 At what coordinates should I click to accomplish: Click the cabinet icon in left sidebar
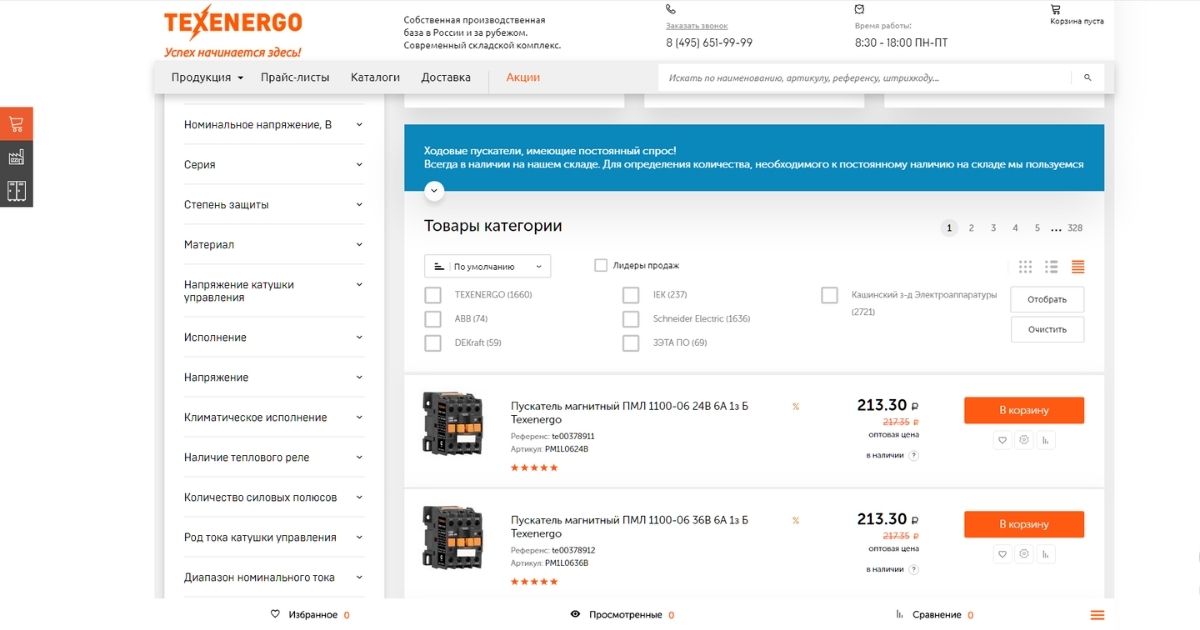pos(16,190)
